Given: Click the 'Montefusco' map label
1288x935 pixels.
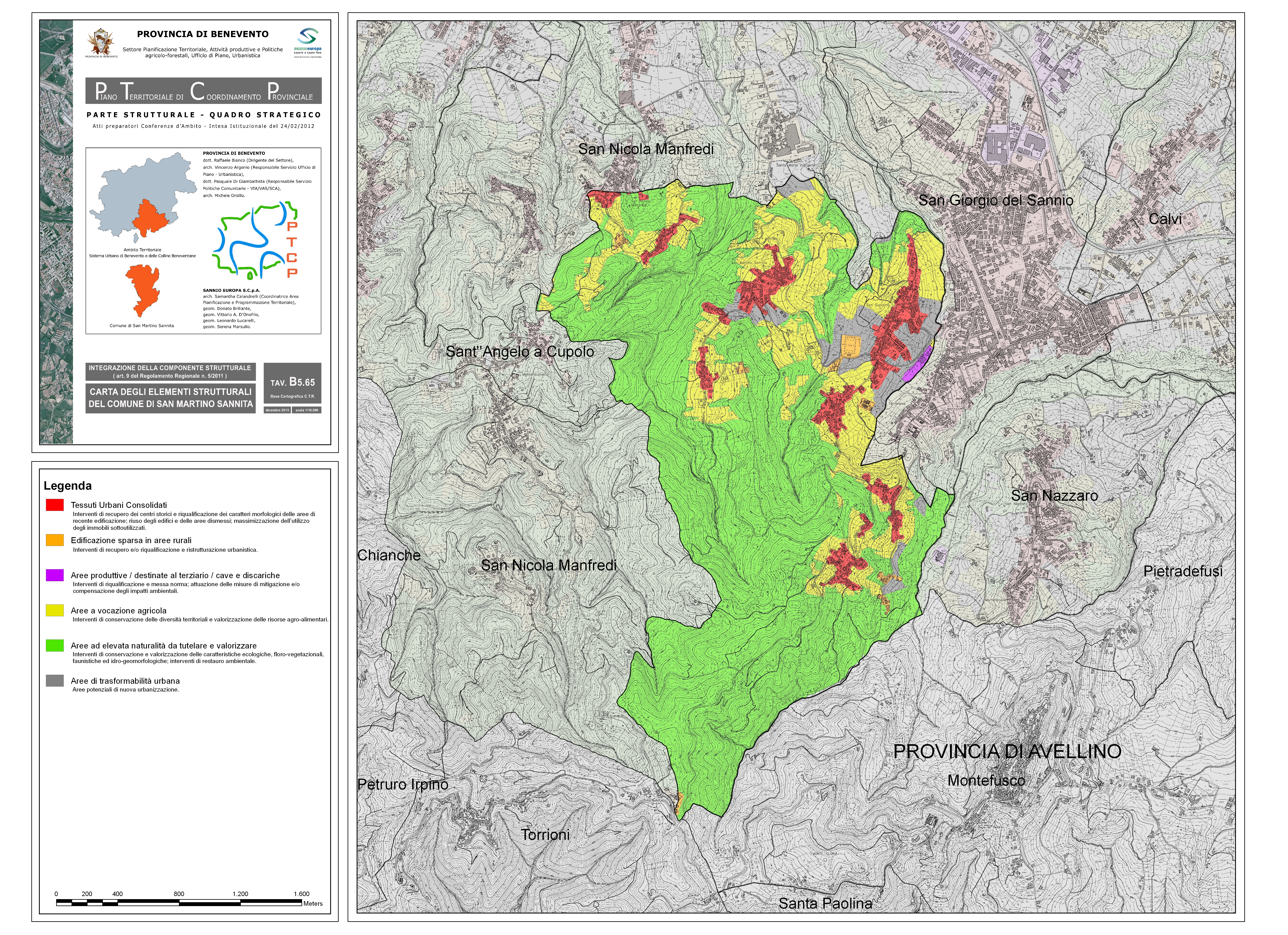Looking at the screenshot, I should (x=986, y=781).
